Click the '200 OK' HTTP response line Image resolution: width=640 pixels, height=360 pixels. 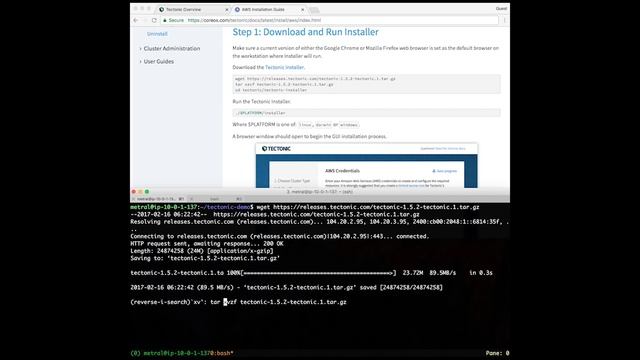pyautogui.click(x=207, y=244)
